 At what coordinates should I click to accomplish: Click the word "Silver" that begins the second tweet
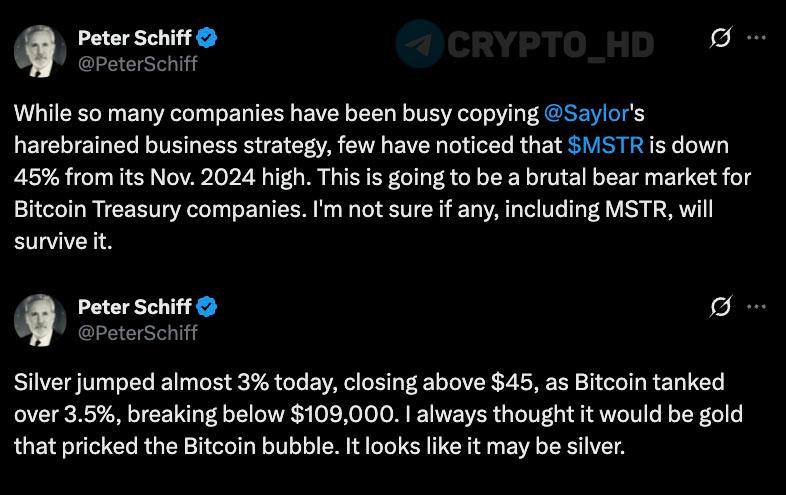pos(42,384)
